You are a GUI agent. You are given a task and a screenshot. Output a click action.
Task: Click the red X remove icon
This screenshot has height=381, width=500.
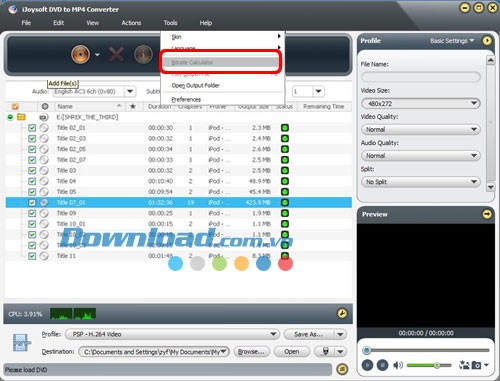116,54
